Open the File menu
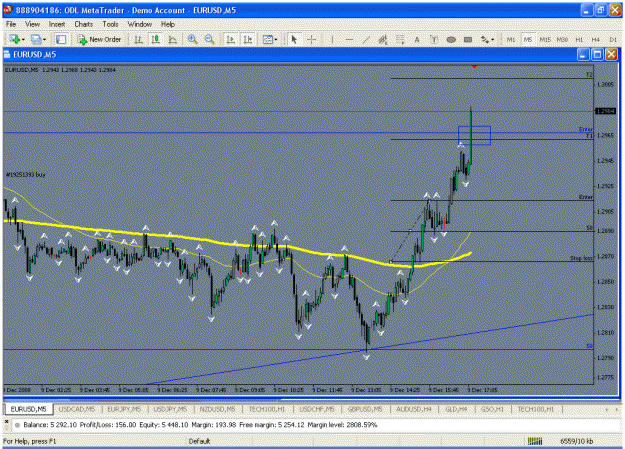 coord(11,24)
